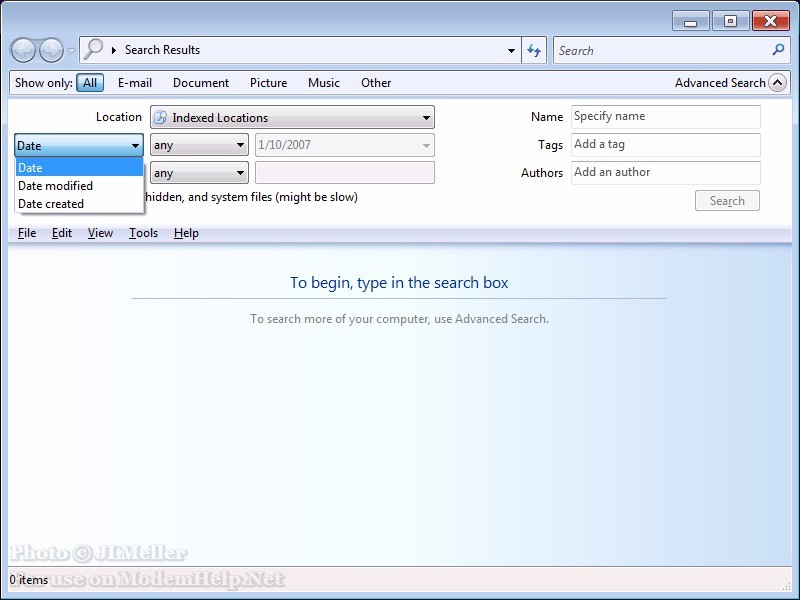
Task: Open the Tools menu
Action: (143, 233)
